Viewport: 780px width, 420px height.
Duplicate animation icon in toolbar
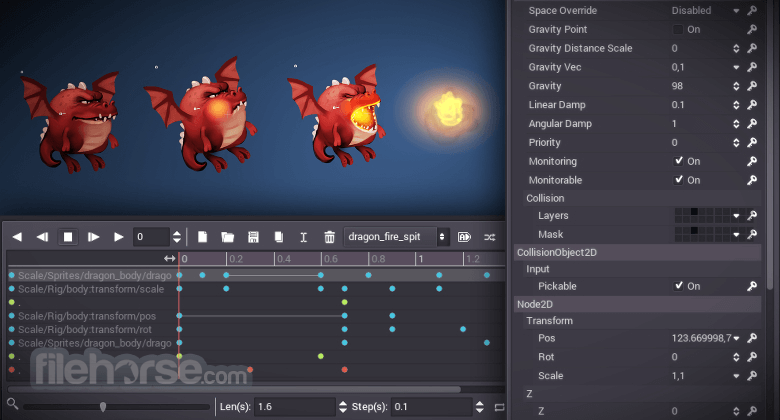[x=279, y=237]
